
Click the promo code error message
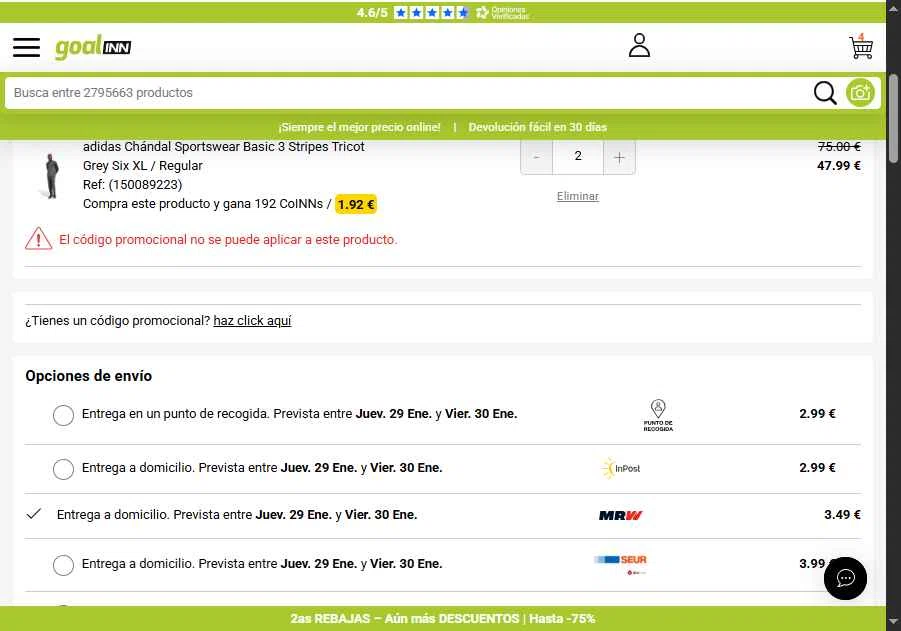point(228,240)
